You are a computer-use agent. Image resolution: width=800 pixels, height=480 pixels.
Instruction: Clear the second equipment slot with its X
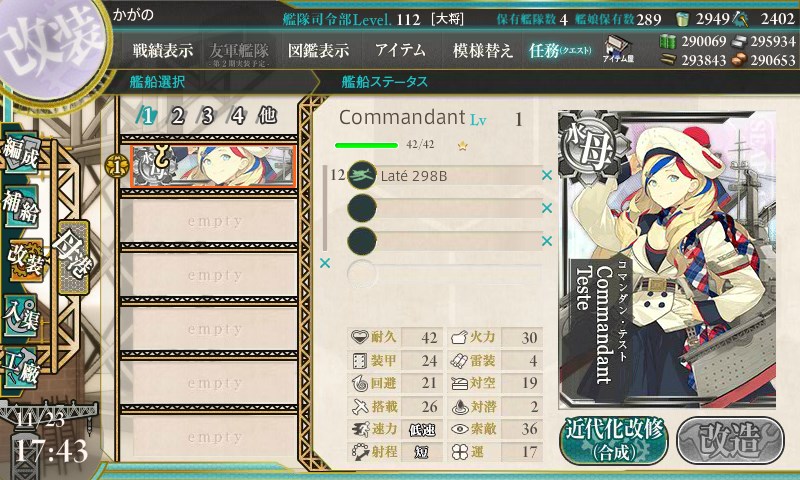click(x=547, y=208)
